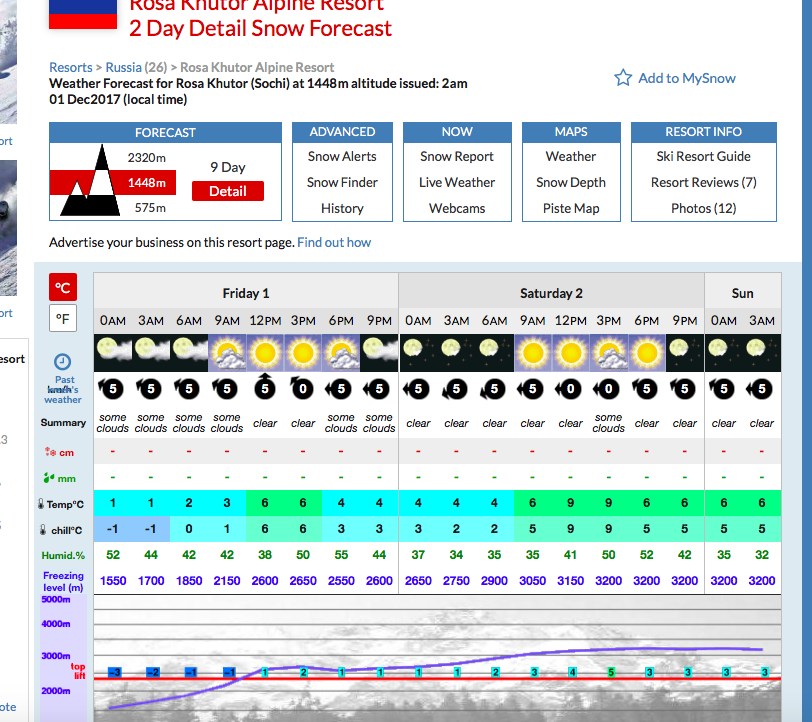Open Snow Alerts
The height and width of the screenshot is (722, 812).
(342, 156)
